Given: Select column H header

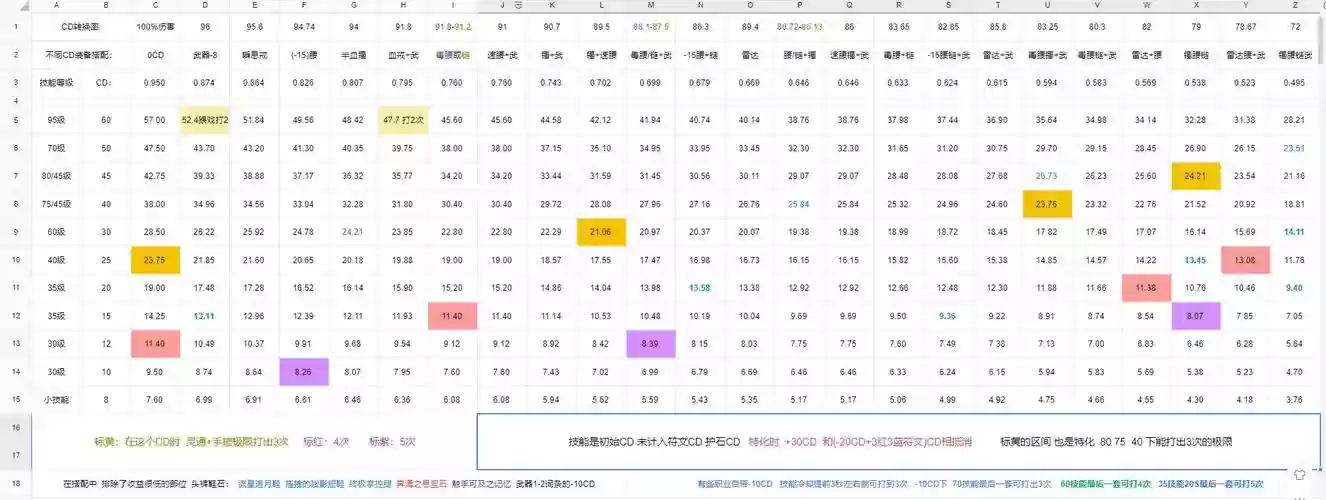Looking at the screenshot, I should coord(403,6).
